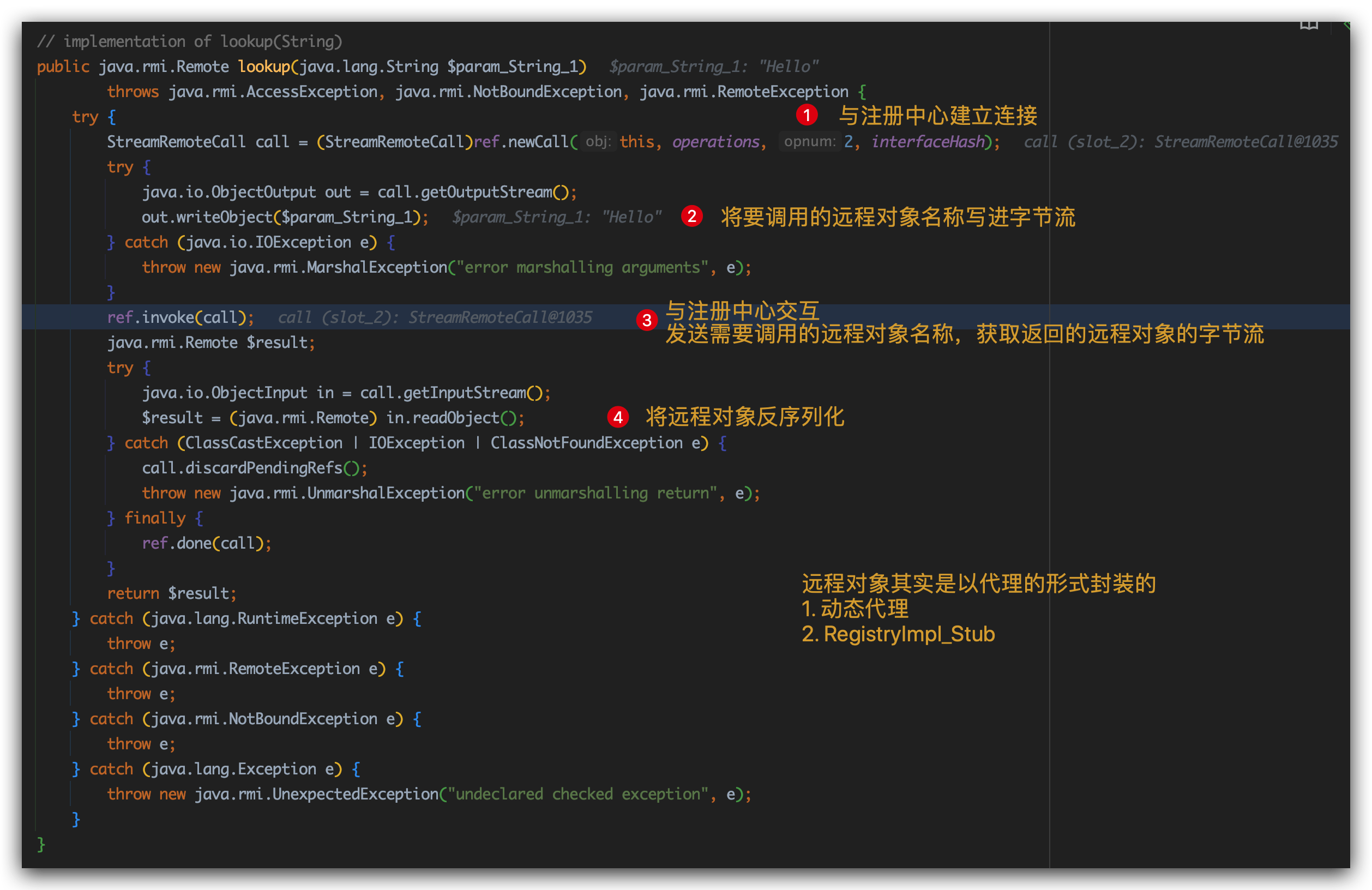Viewport: 1372px width, 890px height.
Task: Click the "throws" keyword
Action: 133,92
